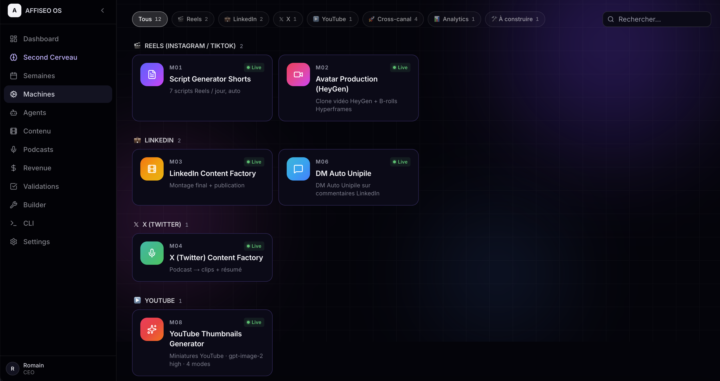Select the À construire filter
This screenshot has width=720, height=381.
point(515,19)
